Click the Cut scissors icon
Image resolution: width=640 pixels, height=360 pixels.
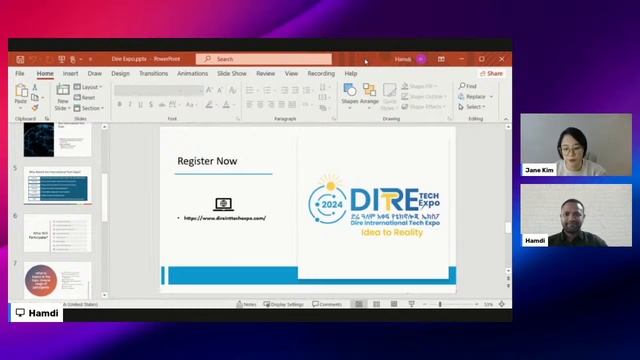tap(35, 87)
